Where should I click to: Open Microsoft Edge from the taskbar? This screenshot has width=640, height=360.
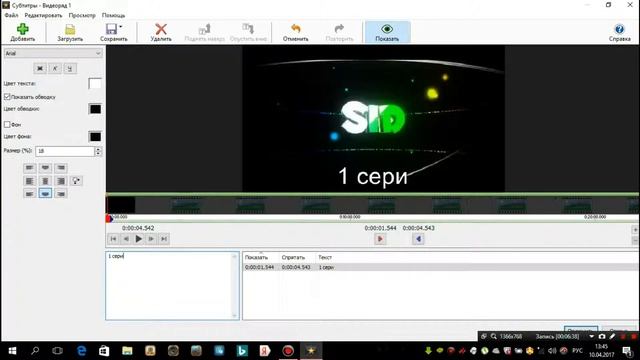82,351
